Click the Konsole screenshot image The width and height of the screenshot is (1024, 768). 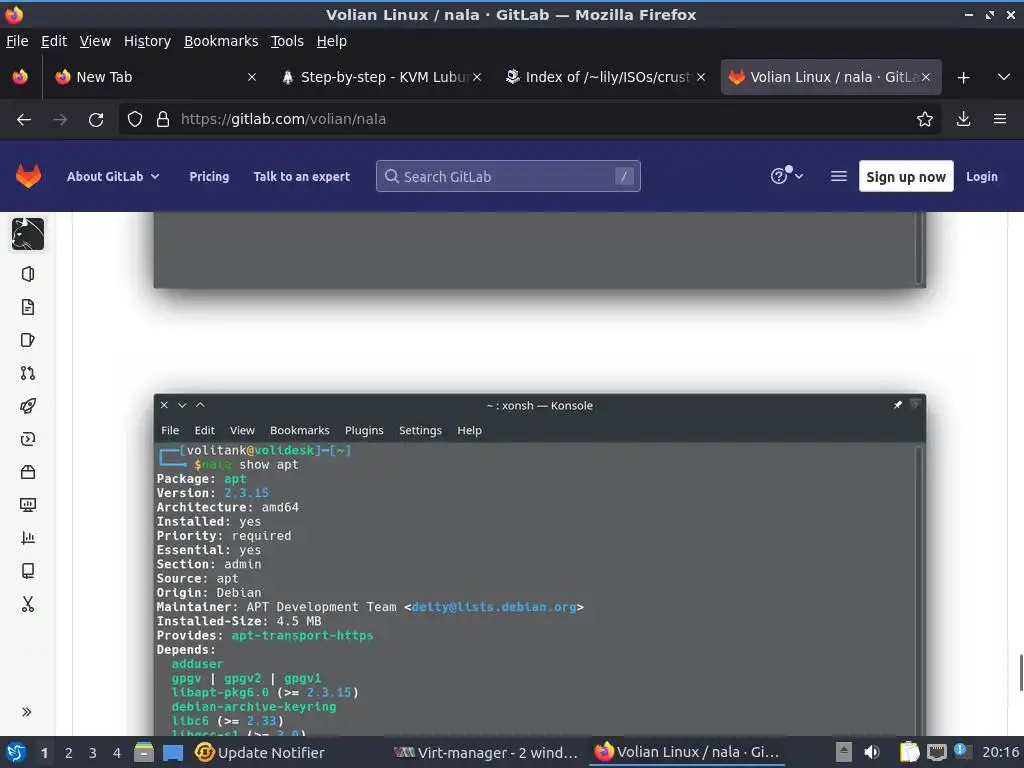[x=539, y=565]
